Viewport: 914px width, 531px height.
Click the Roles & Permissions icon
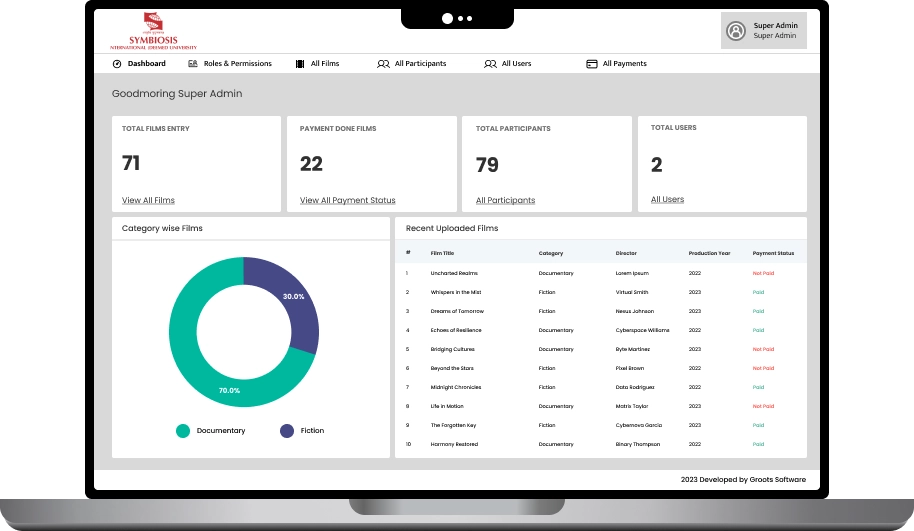click(193, 64)
